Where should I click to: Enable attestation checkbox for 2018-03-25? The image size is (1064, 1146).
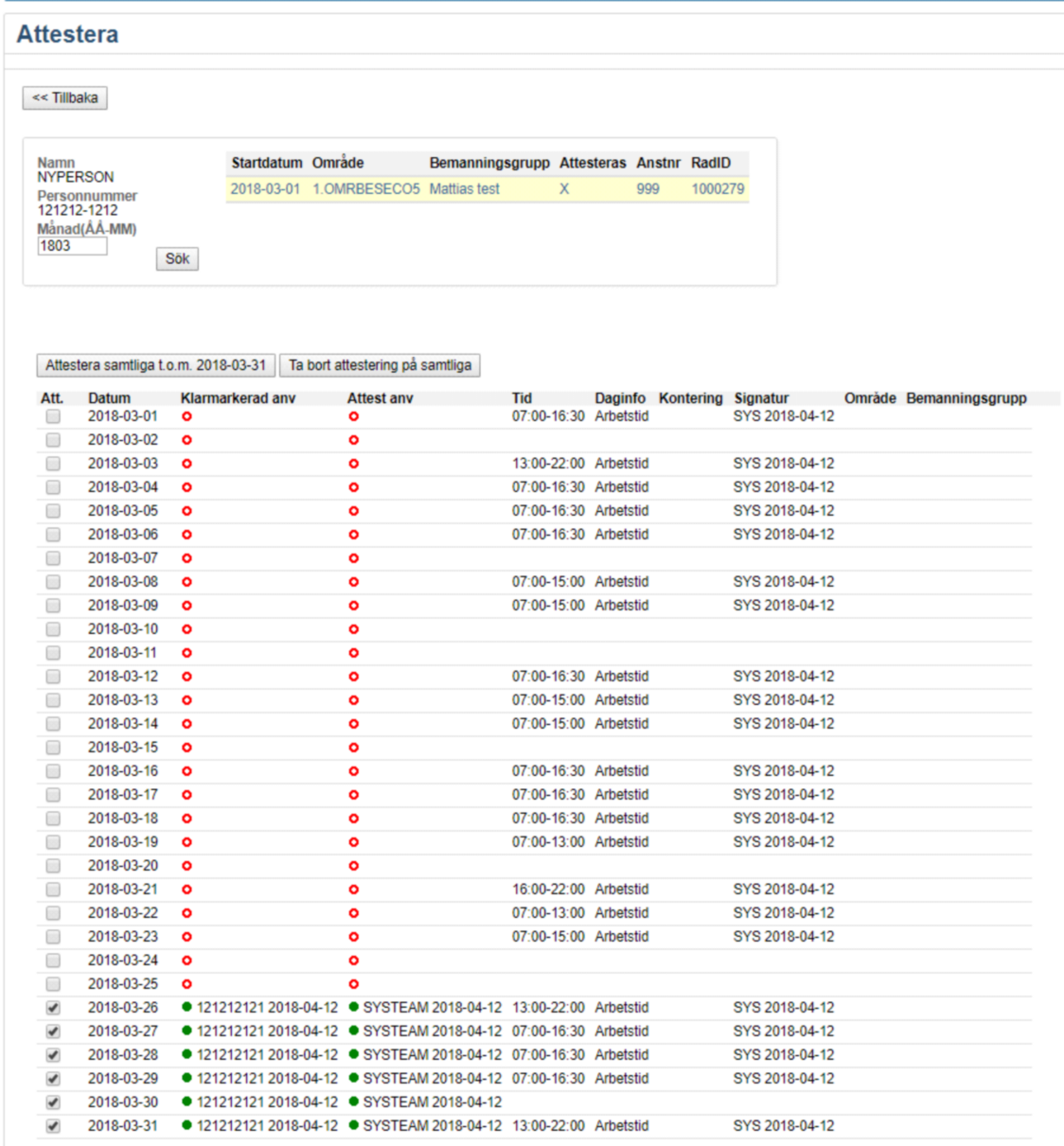pos(53,984)
